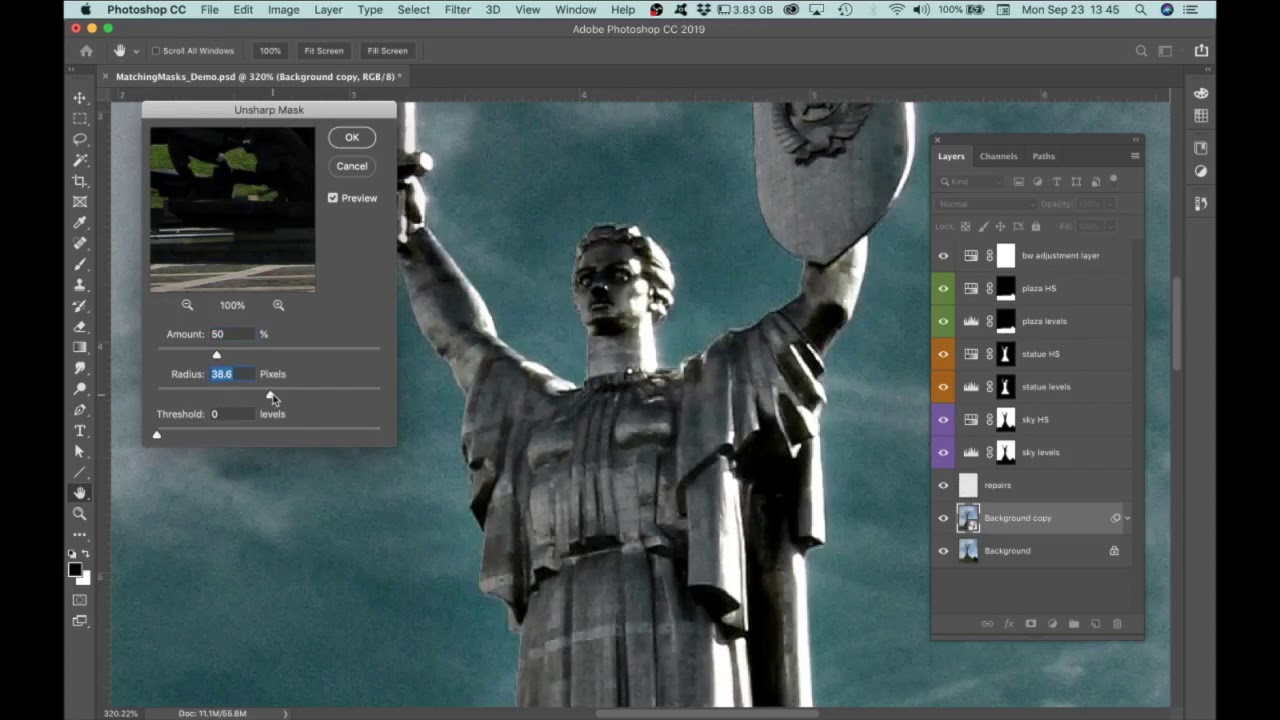Hide the bw adjustment layer
1280x720 pixels.
coord(943,256)
